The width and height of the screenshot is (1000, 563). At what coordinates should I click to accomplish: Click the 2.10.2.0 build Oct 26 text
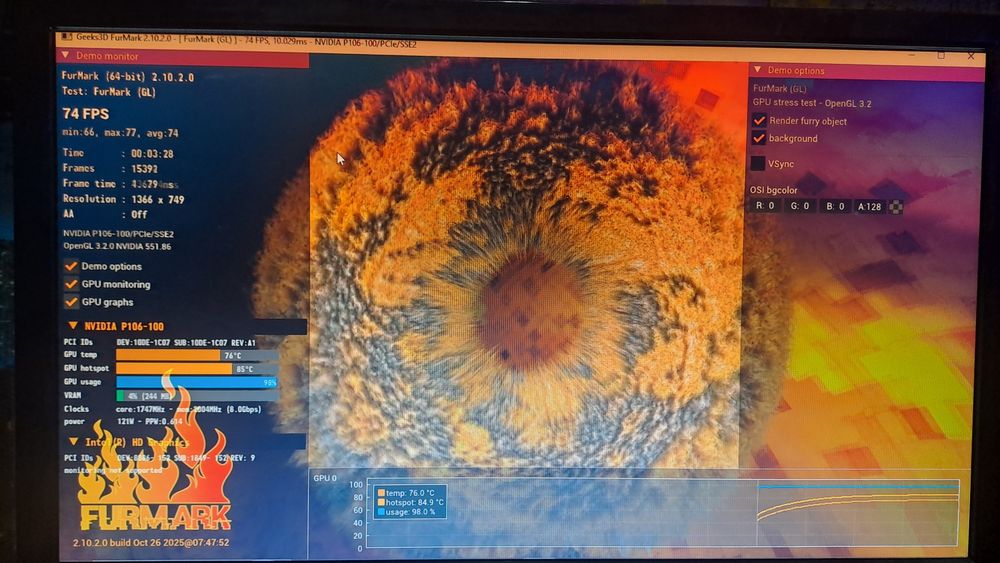click(x=151, y=543)
